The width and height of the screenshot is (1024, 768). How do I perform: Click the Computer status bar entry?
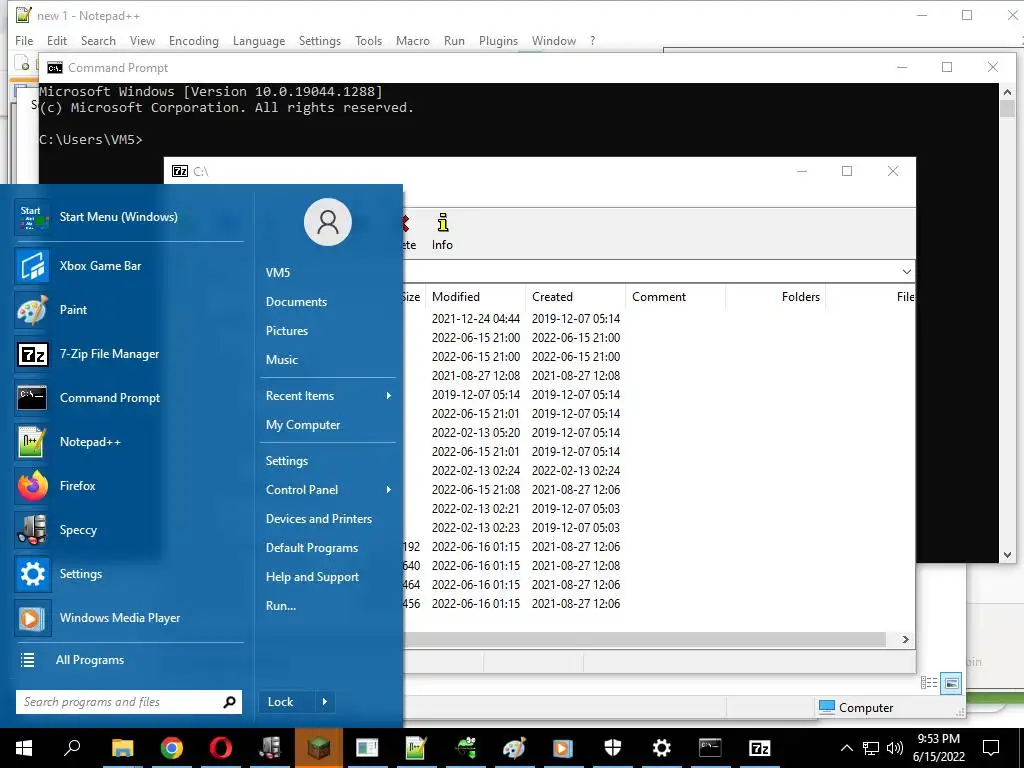click(x=856, y=708)
